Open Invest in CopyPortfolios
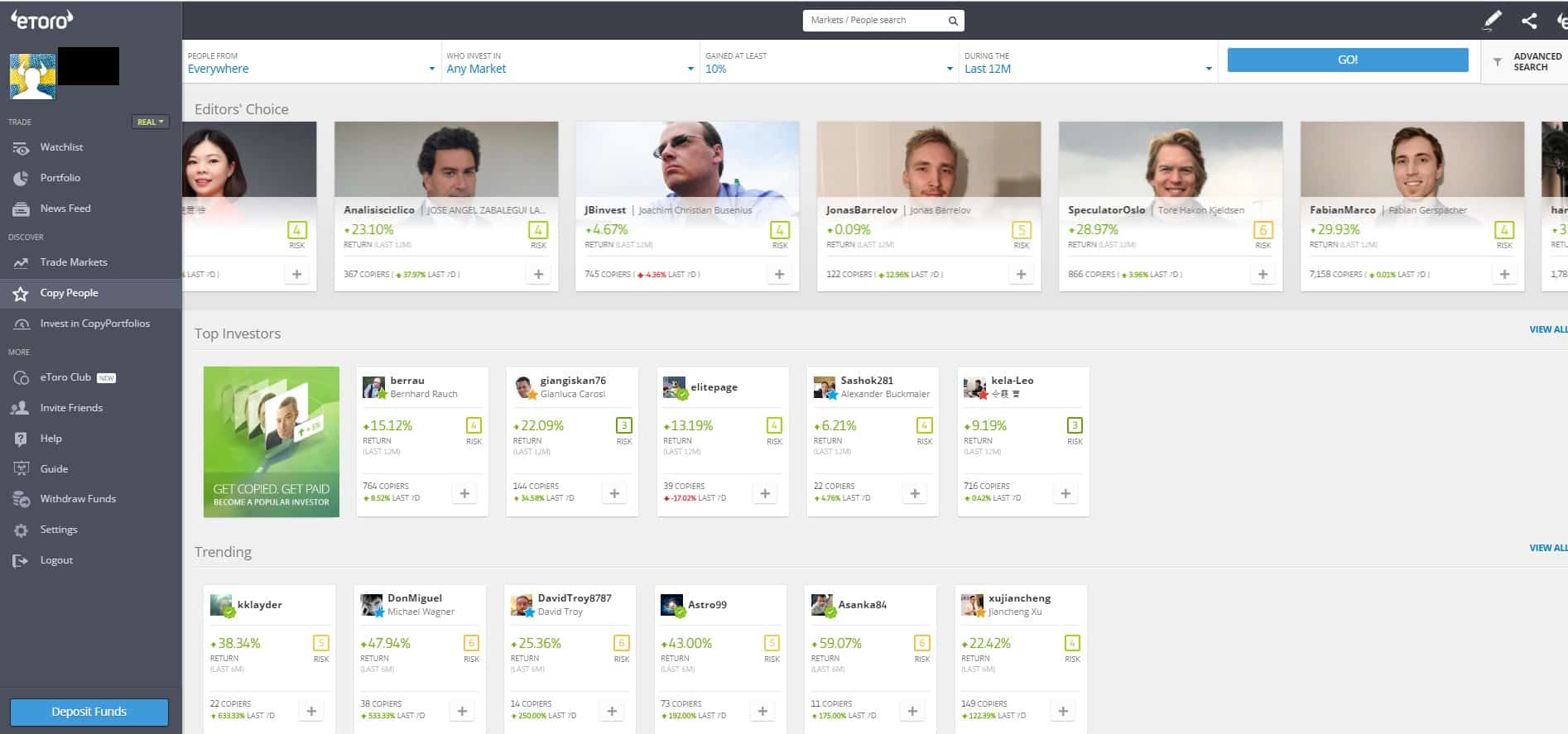Screen dimensions: 1568x734 click(94, 324)
